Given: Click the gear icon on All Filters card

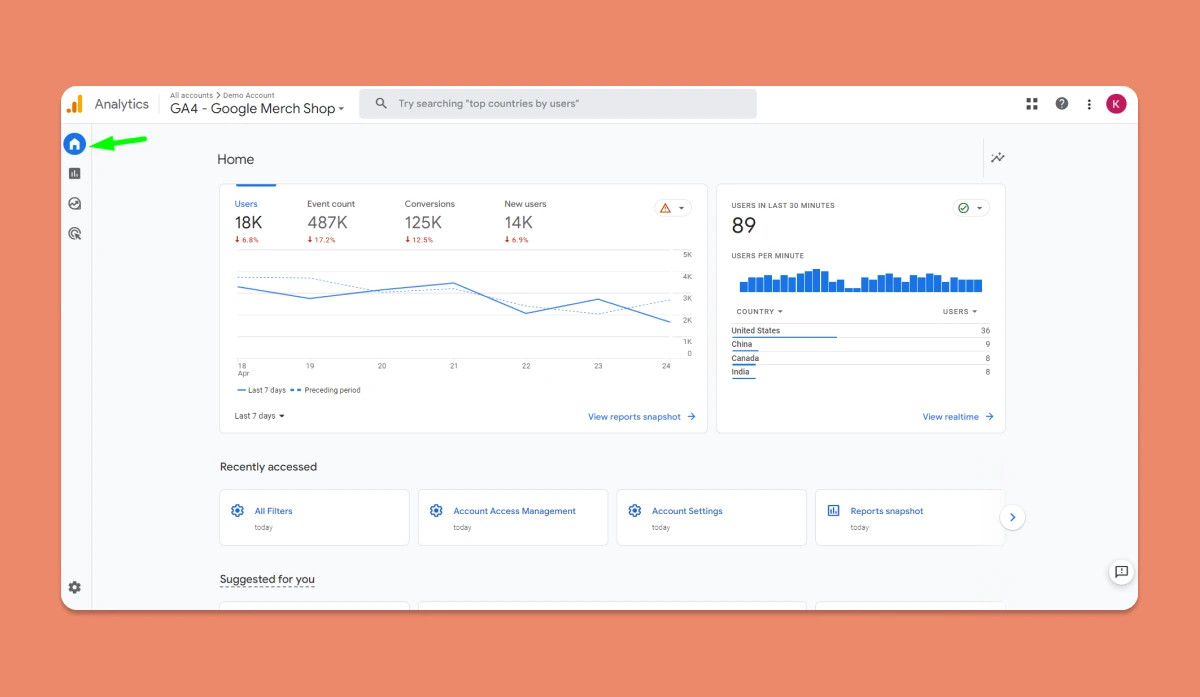Looking at the screenshot, I should pyautogui.click(x=237, y=510).
